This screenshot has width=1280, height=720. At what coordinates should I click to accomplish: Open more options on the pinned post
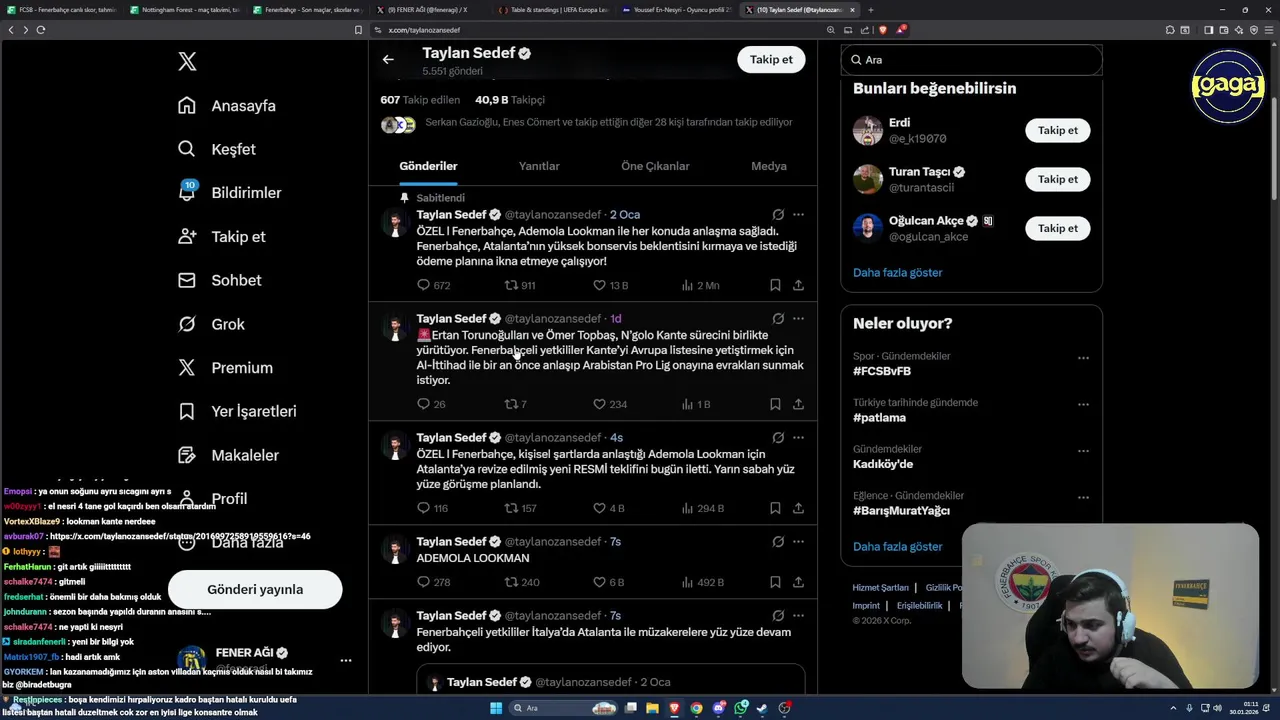pos(798,214)
